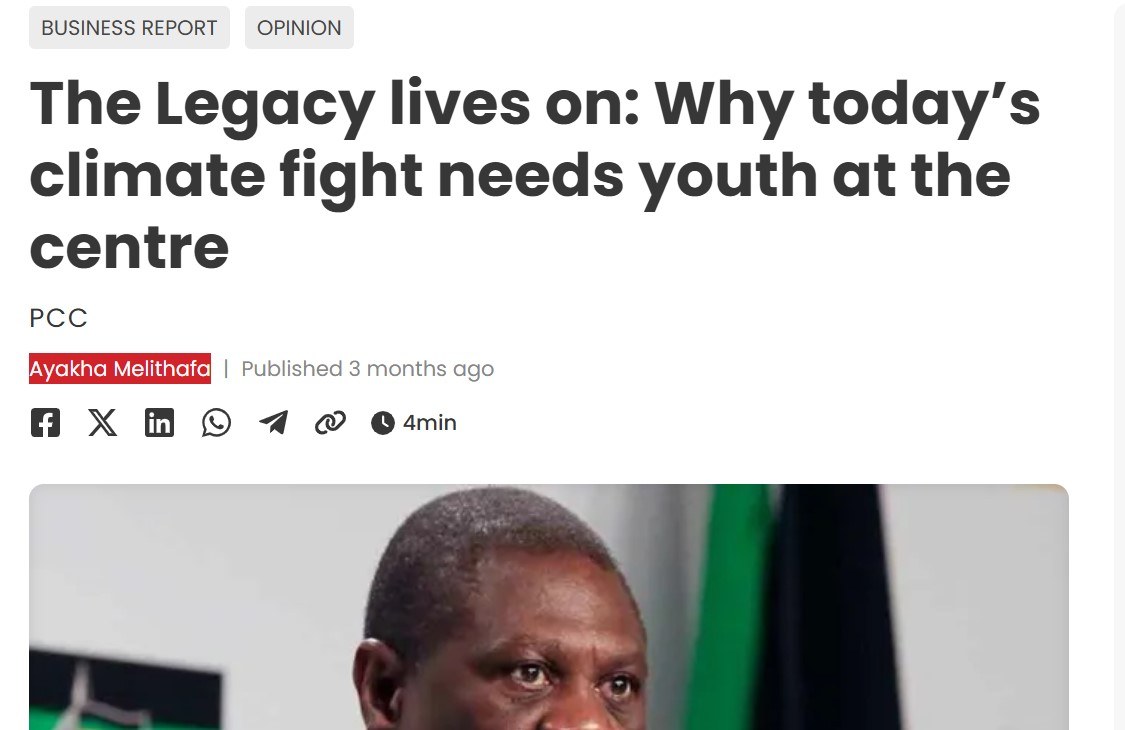Copy the article link using chain icon
This screenshot has height=730, width=1125.
330,423
